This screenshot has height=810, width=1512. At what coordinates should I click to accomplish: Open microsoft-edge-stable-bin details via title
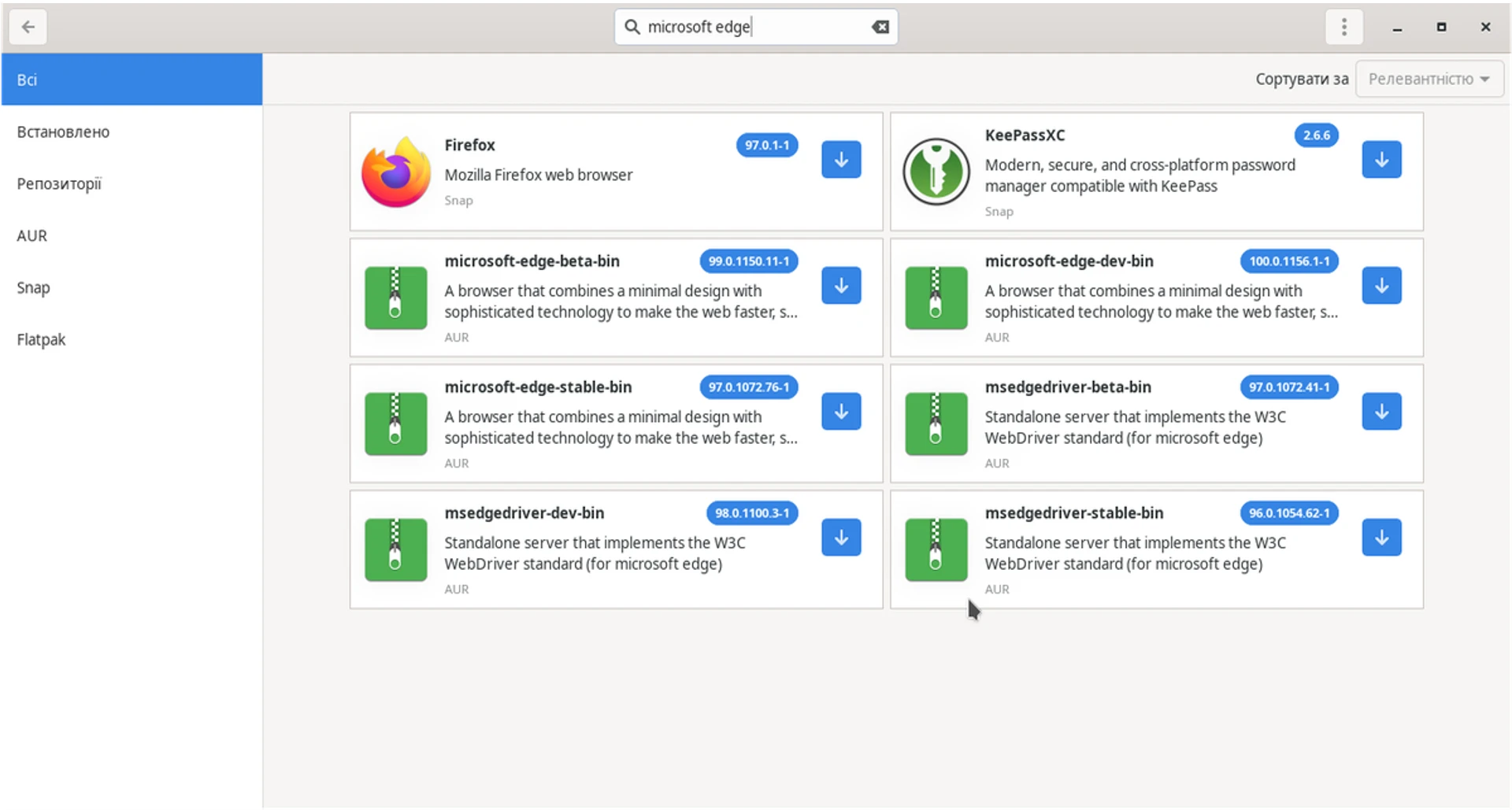[538, 387]
